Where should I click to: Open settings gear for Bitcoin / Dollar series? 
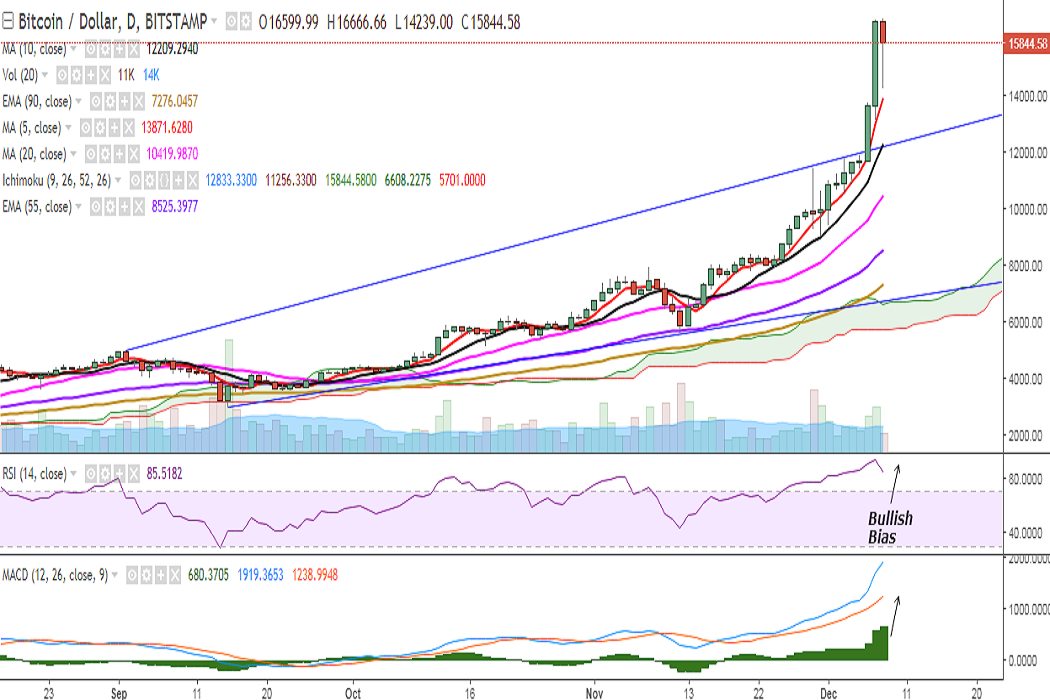coord(246,22)
